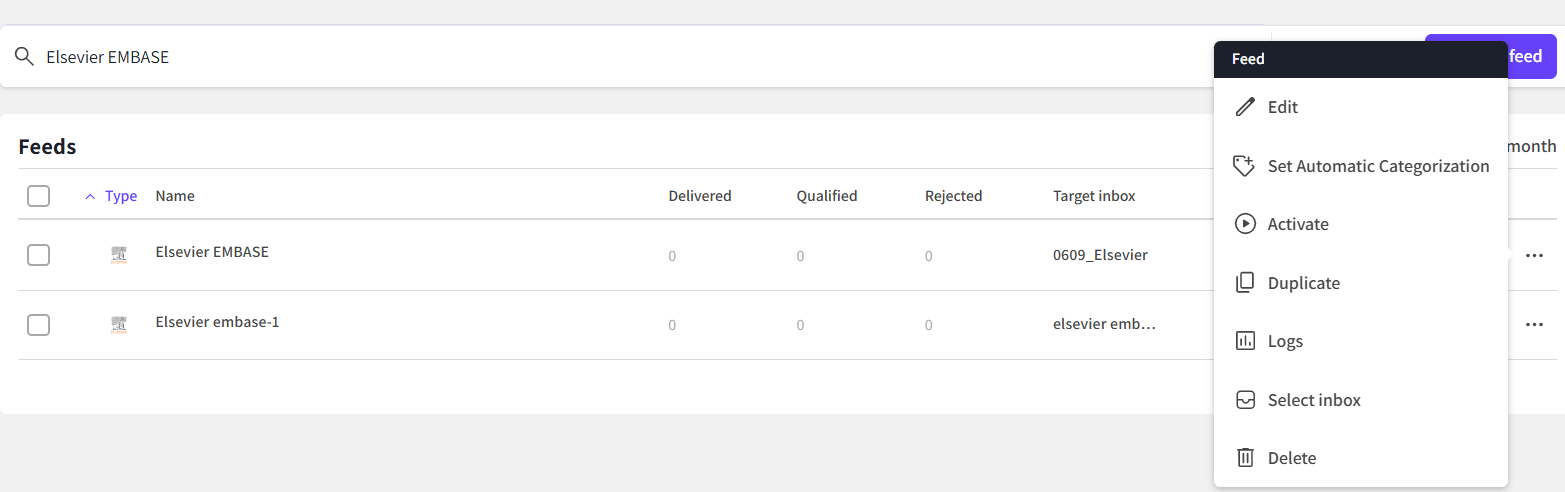Check the Elsevier EMBASE row checkbox
Viewport: 1565px width, 492px height.
point(38,255)
